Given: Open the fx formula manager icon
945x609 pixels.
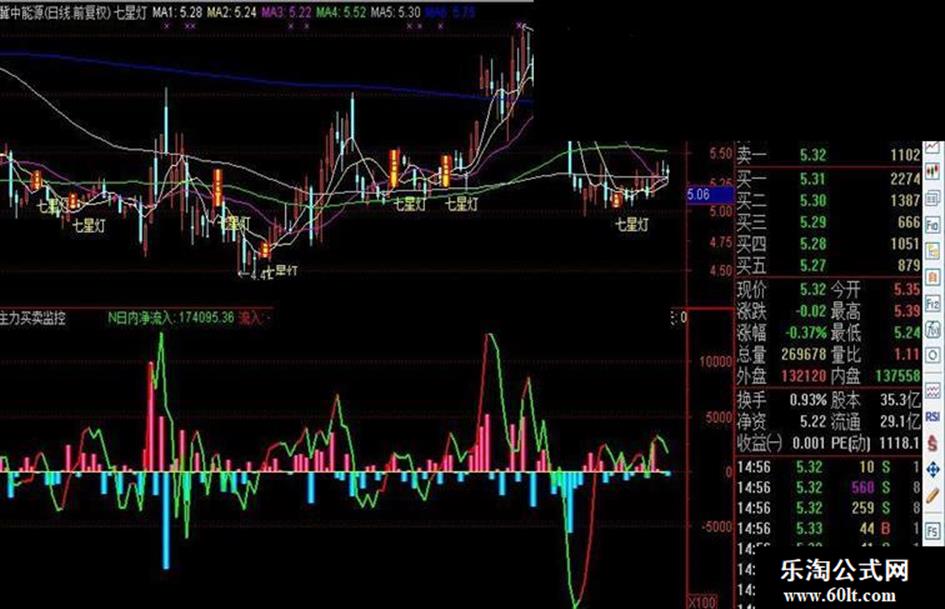Looking at the screenshot, I should click(x=932, y=329).
